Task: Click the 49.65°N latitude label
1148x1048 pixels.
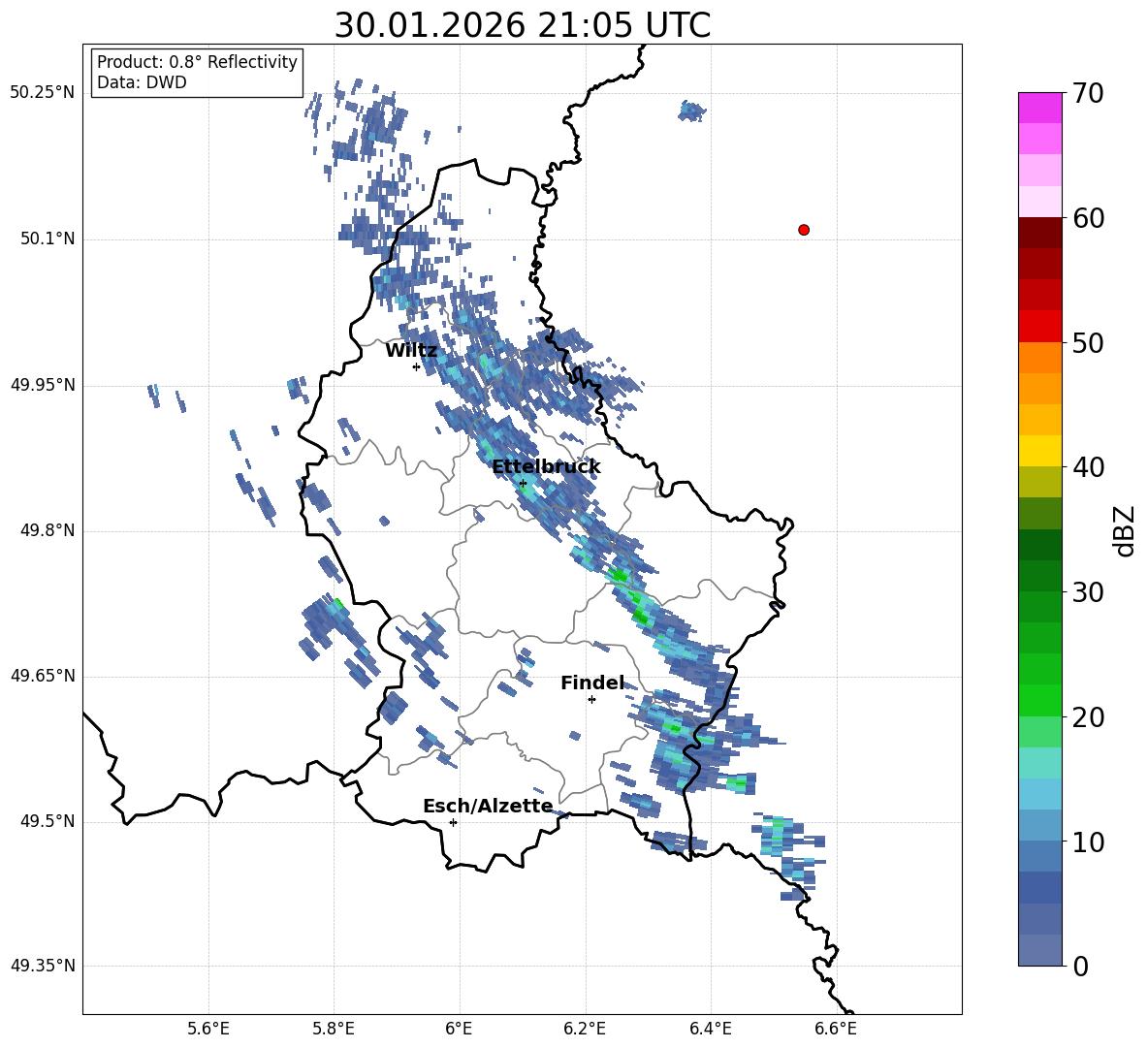Action: 43,676
